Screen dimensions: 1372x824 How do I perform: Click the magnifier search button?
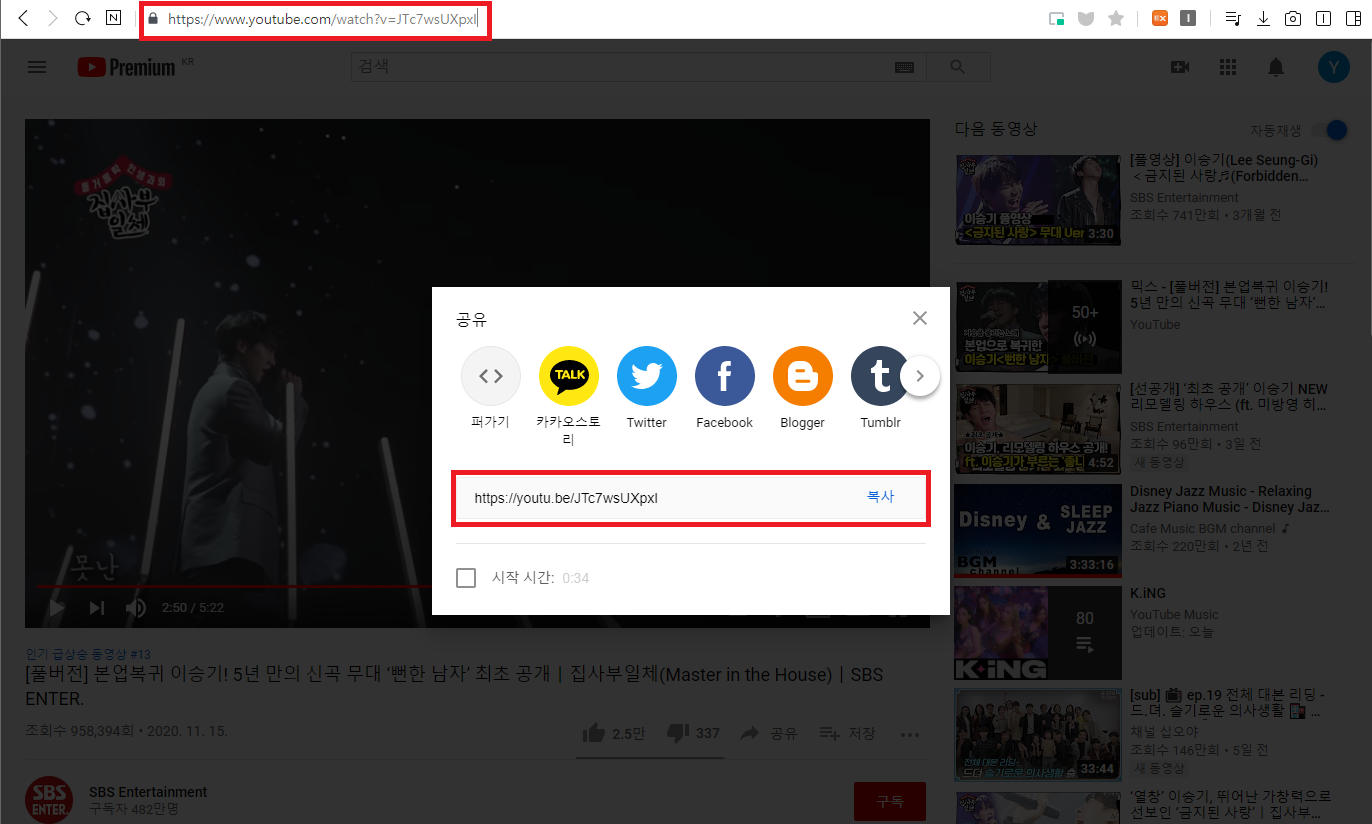tap(957, 67)
